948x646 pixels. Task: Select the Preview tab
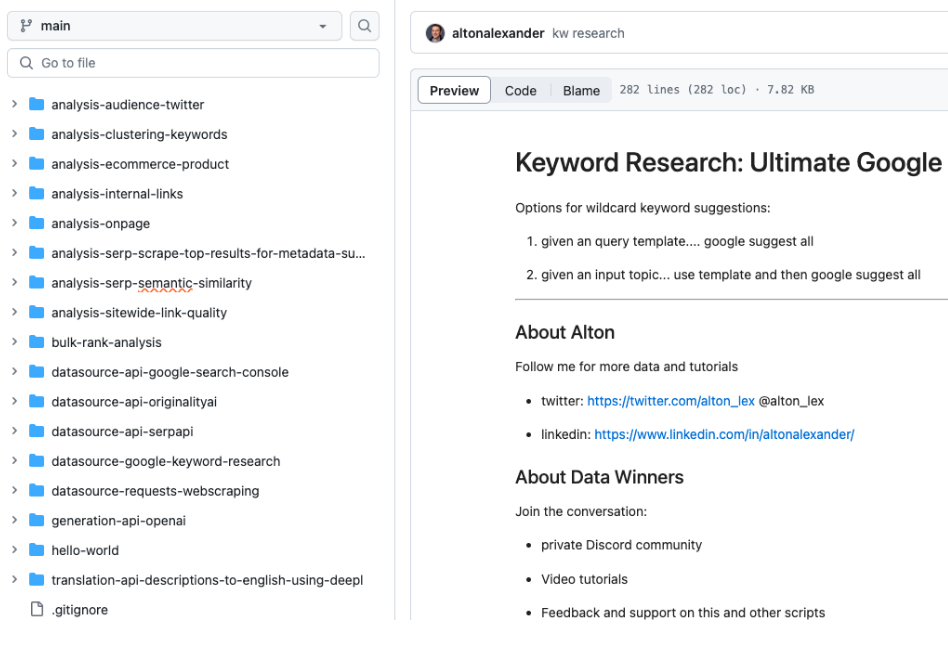tap(454, 90)
